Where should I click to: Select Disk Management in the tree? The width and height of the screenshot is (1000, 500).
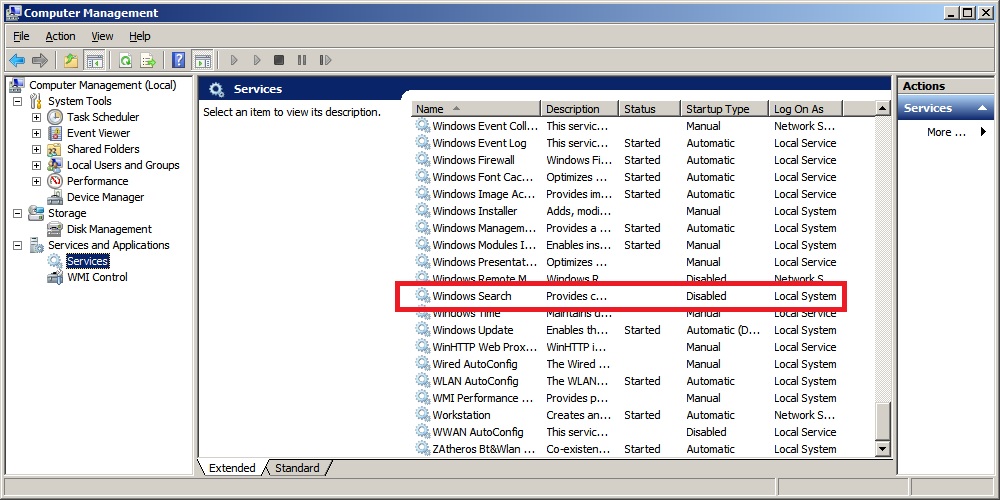point(108,229)
